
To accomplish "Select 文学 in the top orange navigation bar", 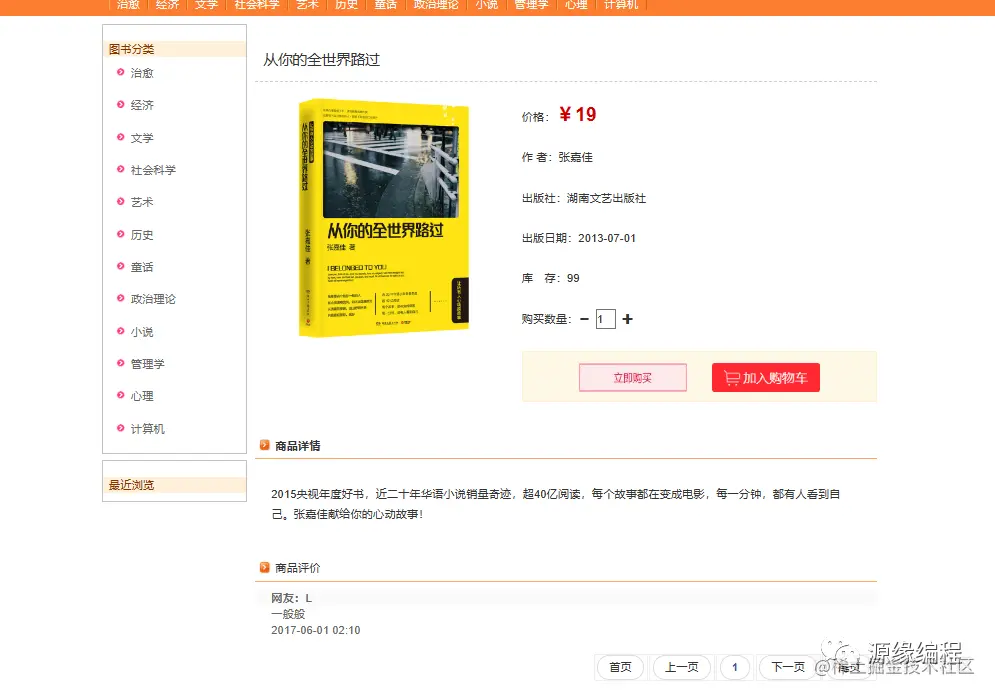I will tap(206, 4).
